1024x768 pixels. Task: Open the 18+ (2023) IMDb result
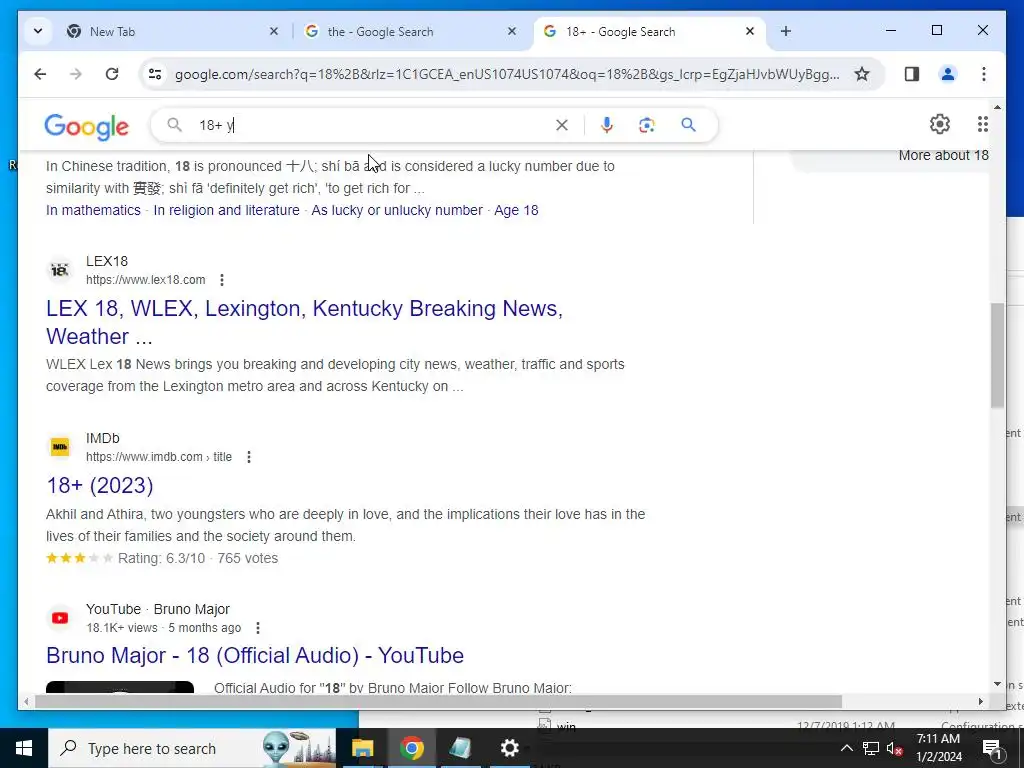coord(100,485)
